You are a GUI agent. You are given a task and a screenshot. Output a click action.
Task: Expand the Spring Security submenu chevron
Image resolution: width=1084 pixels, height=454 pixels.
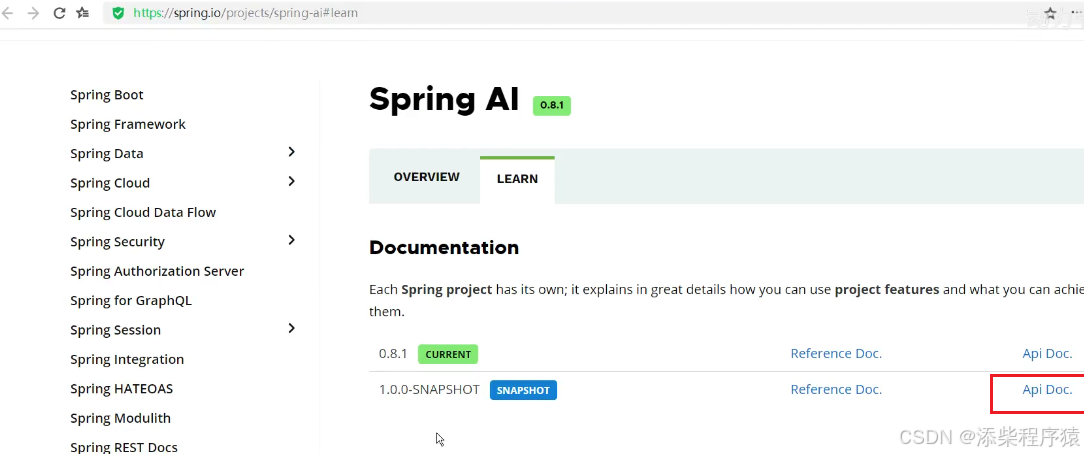(292, 240)
